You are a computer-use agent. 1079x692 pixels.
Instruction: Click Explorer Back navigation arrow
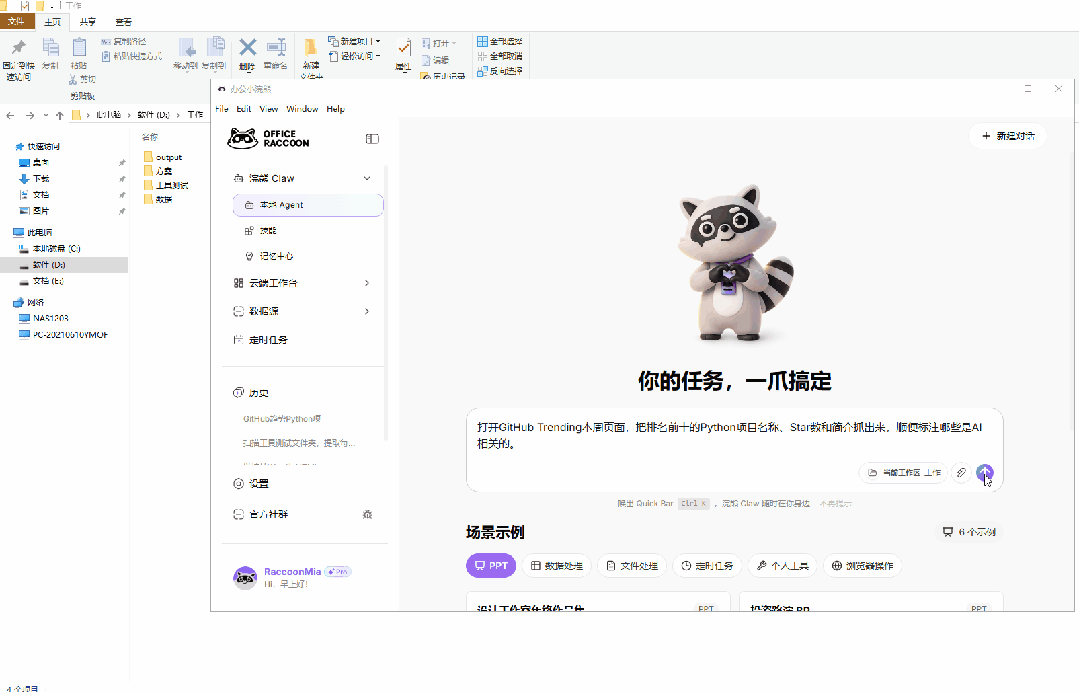(10, 115)
